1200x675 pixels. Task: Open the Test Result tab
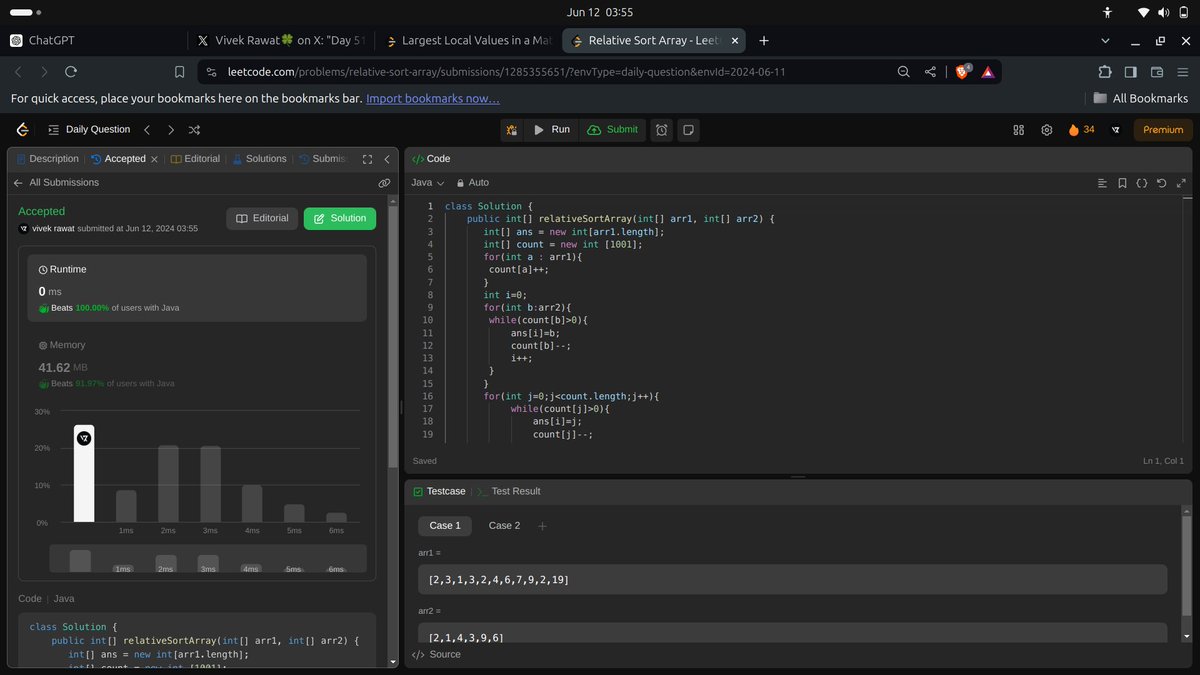click(509, 491)
